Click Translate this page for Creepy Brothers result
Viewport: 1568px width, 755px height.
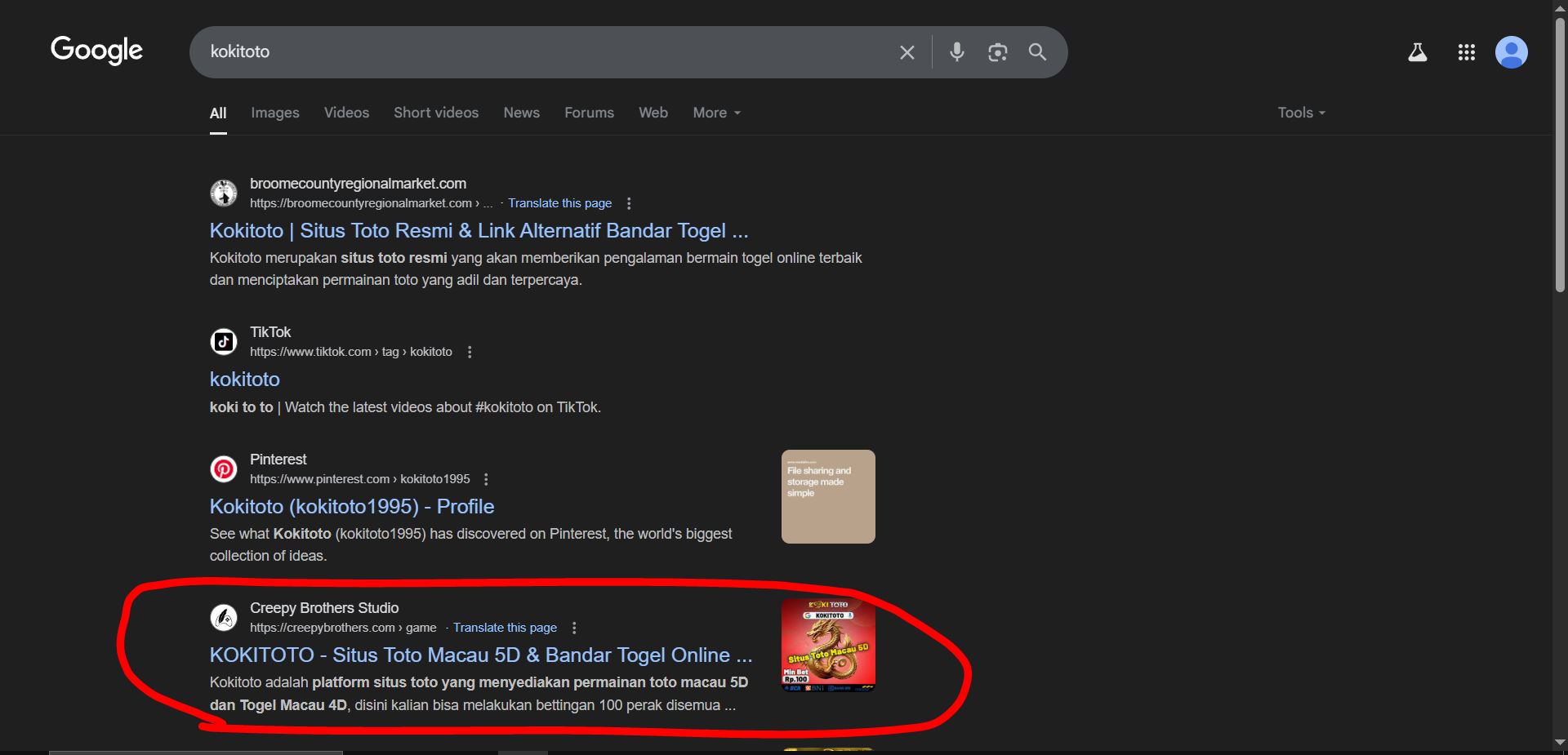point(505,628)
